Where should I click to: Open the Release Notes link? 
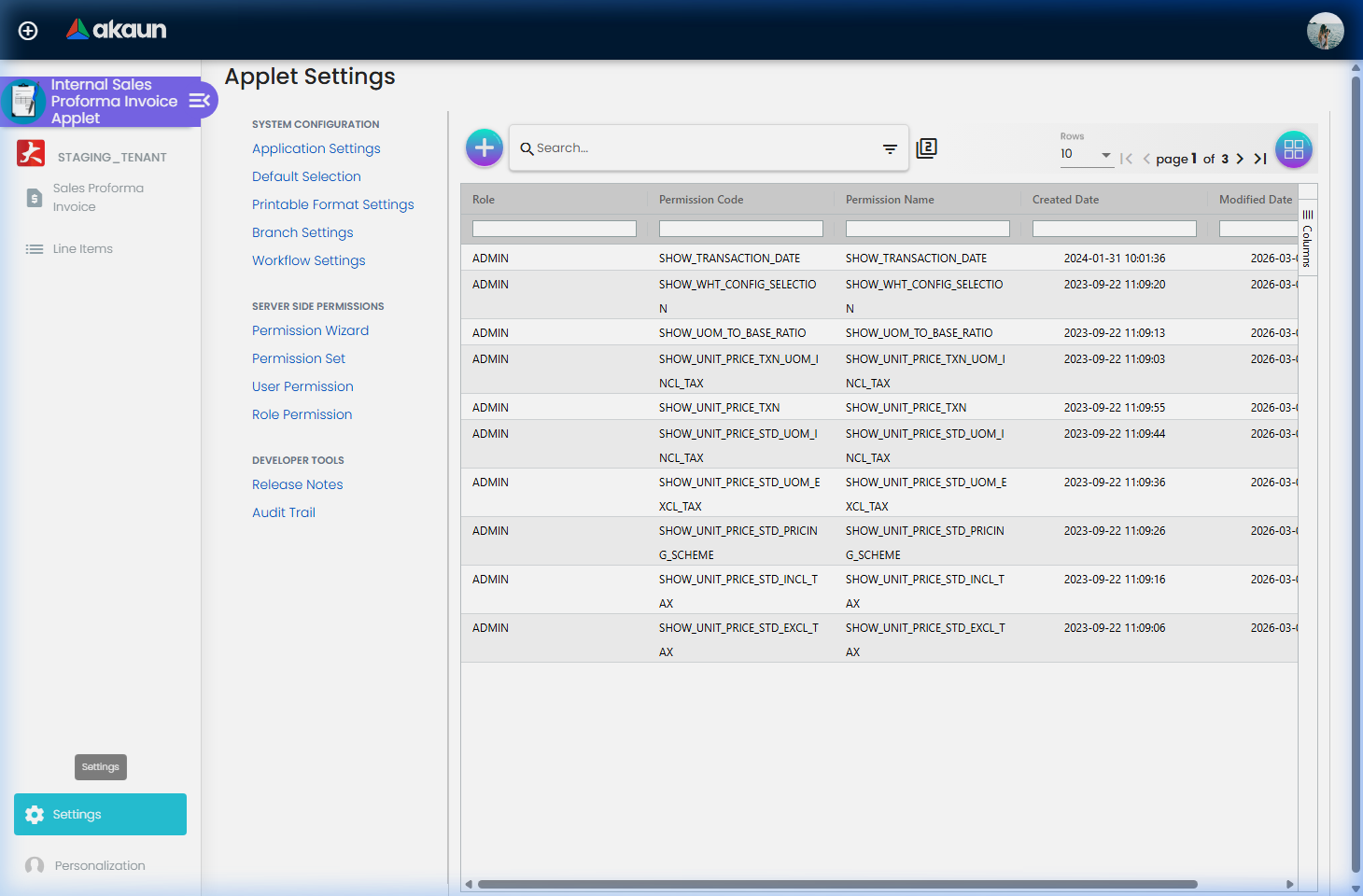point(297,484)
